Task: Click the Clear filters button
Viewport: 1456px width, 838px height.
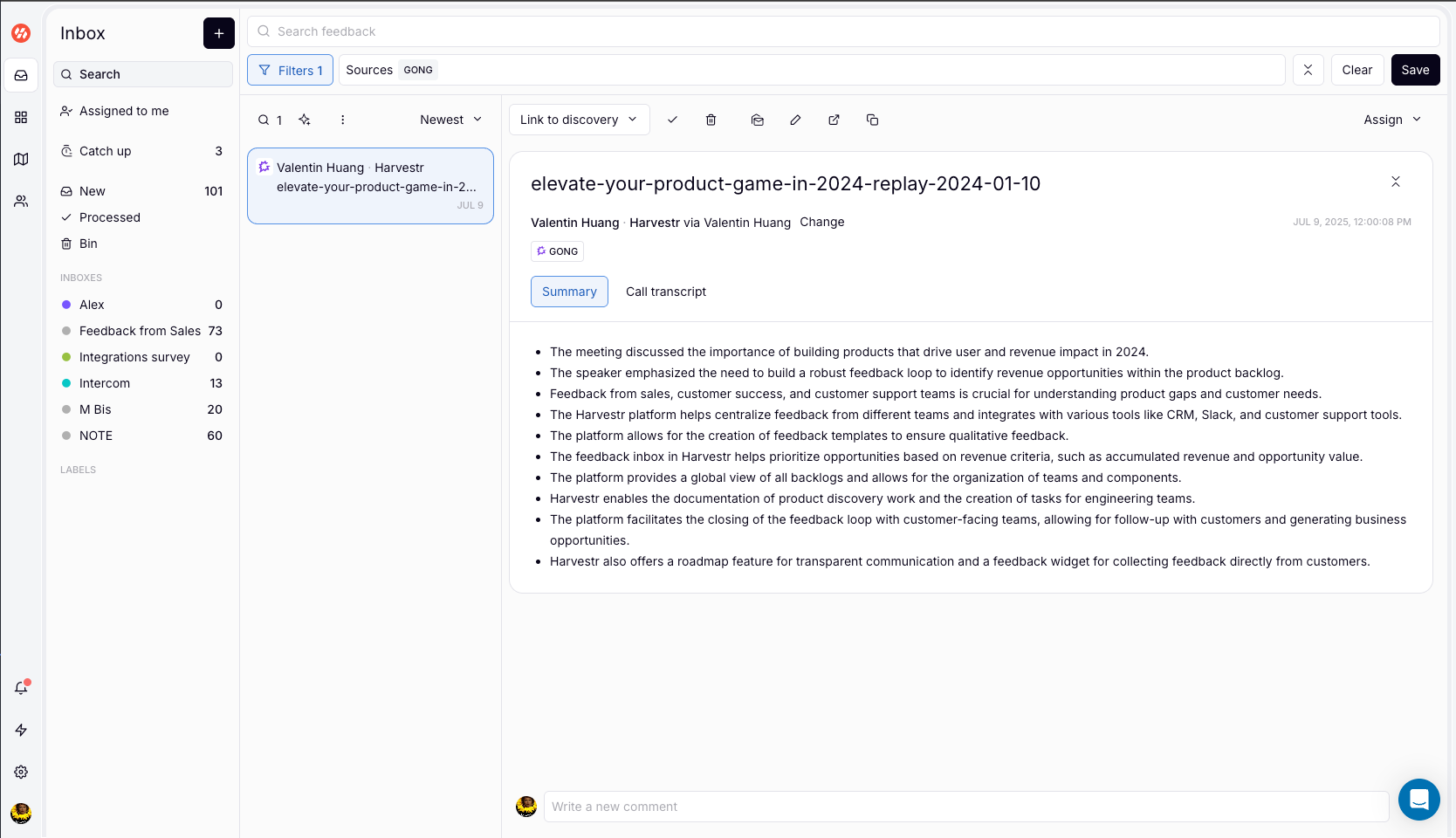Action: pyautogui.click(x=1356, y=70)
